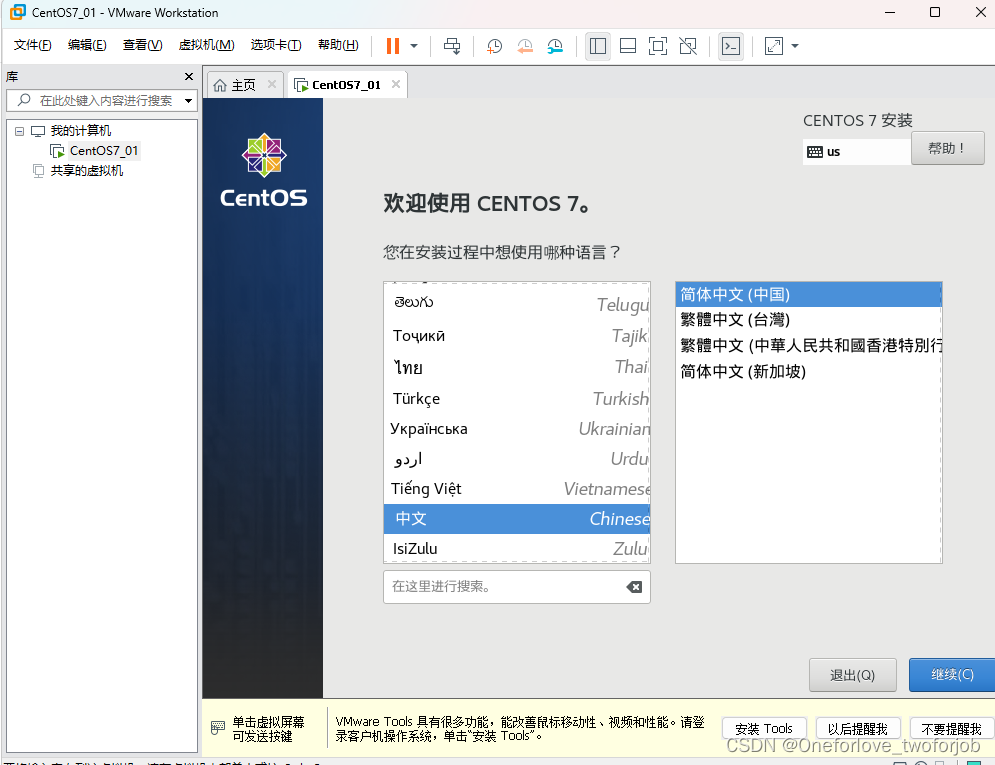Select Telugu in the language list
The image size is (995, 765).
517,303
